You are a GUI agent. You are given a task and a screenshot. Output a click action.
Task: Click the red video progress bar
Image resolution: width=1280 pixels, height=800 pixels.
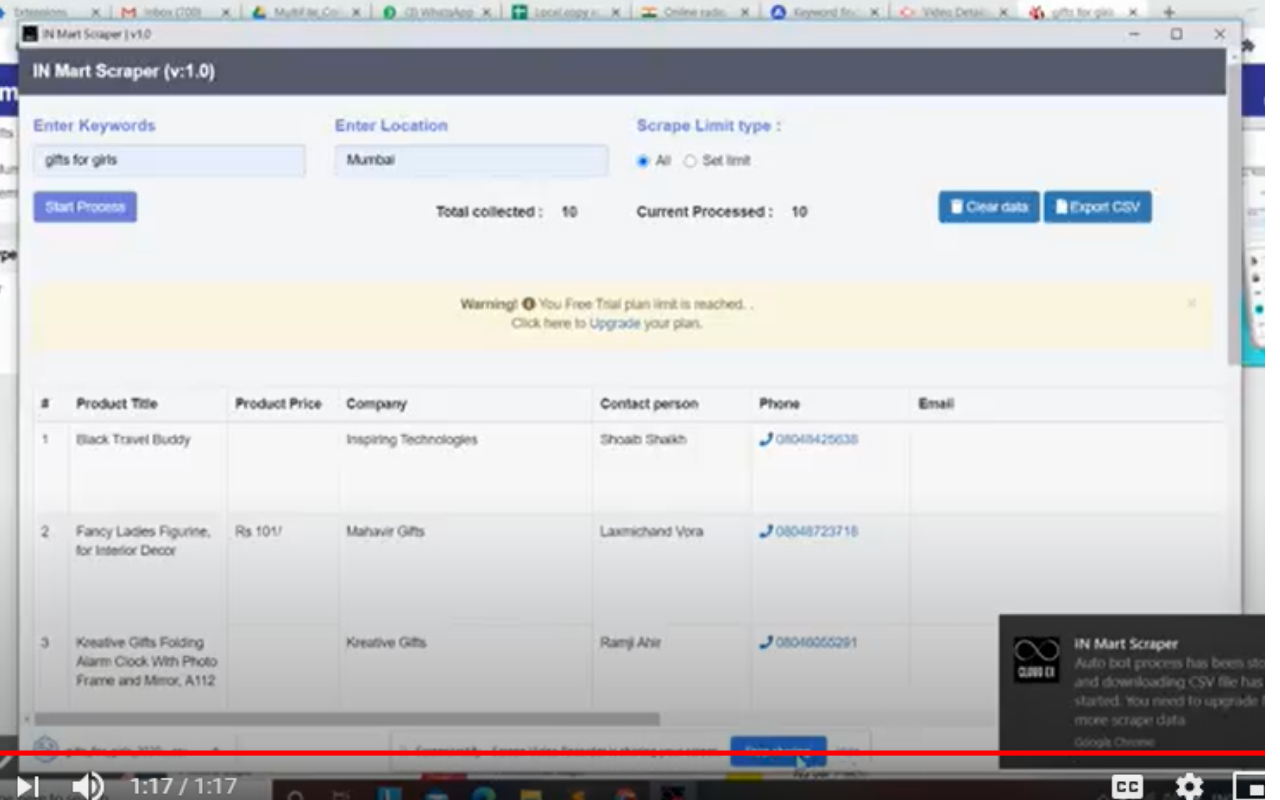(632, 753)
